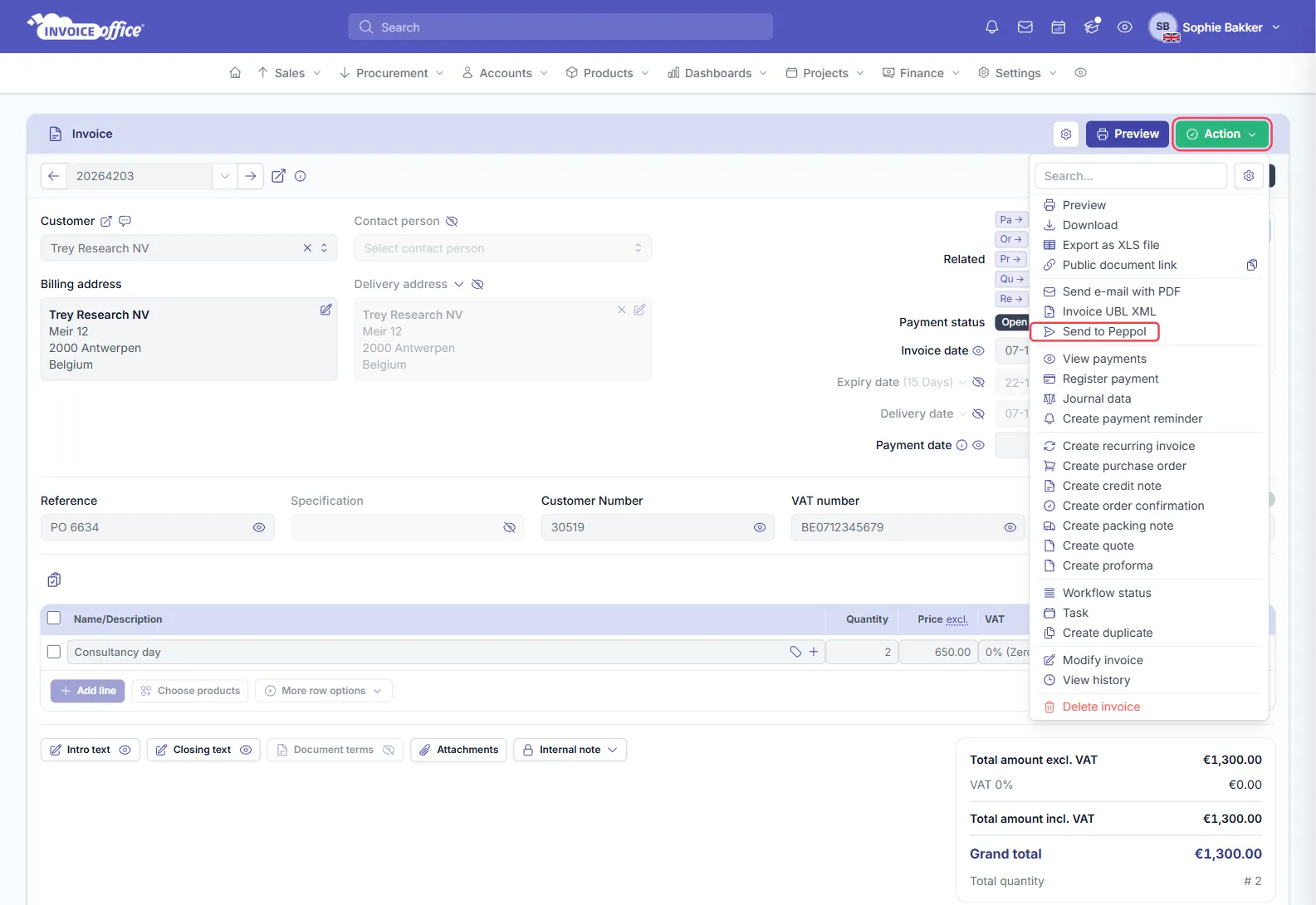Tick the Consultancy day row checkbox
The width and height of the screenshot is (1316, 905).
pyautogui.click(x=54, y=652)
